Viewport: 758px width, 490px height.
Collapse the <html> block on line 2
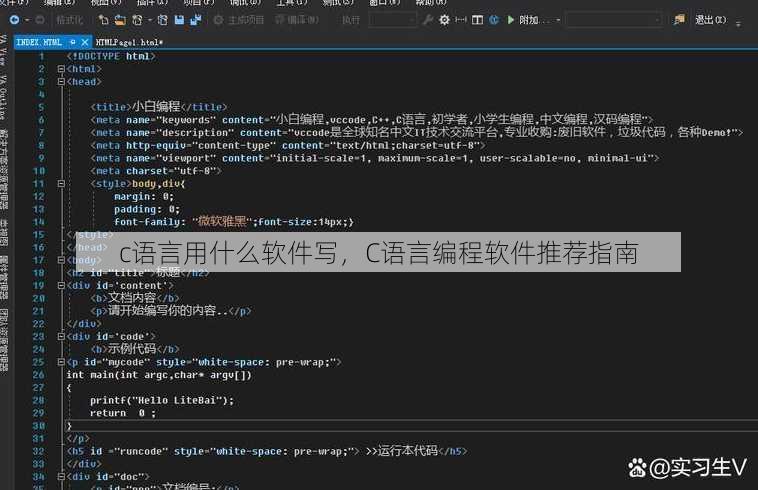(61, 69)
